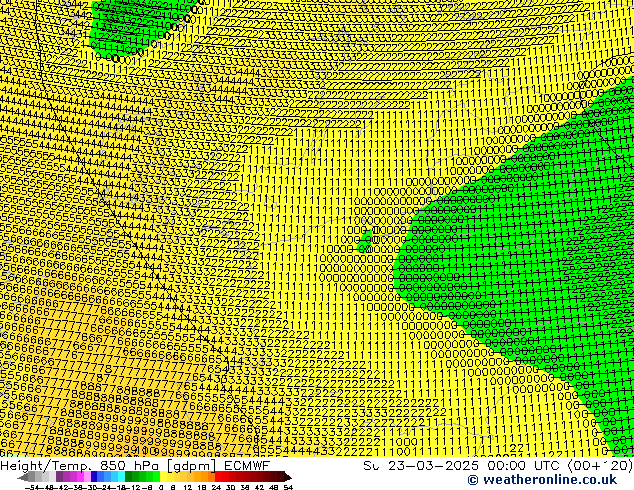Viewport: 634px width, 490px height.
Task: Click the dark purple swatch in the legend
Action: (x=59, y=477)
